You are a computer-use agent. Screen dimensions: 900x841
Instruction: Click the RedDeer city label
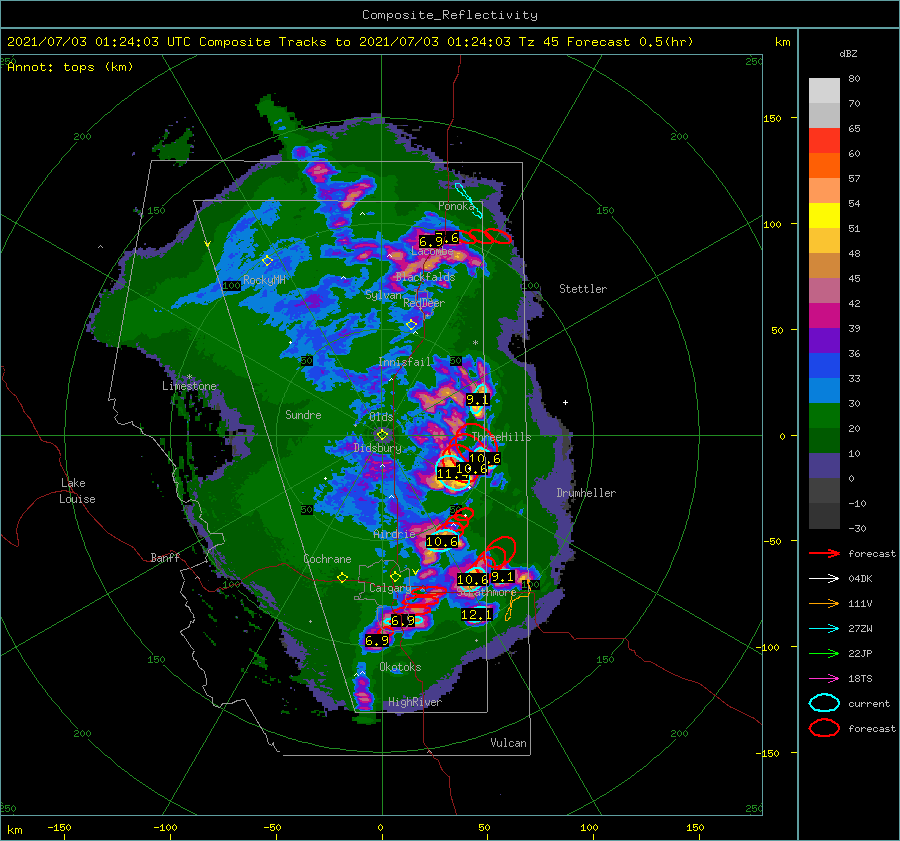(424, 303)
